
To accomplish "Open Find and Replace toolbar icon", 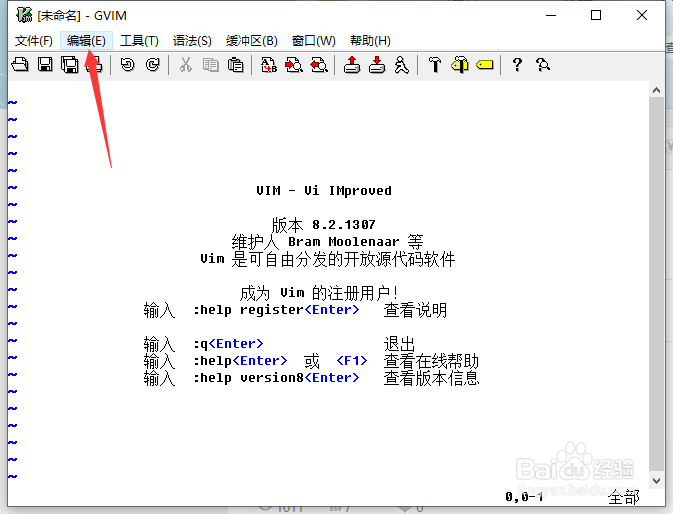I will pos(269,65).
